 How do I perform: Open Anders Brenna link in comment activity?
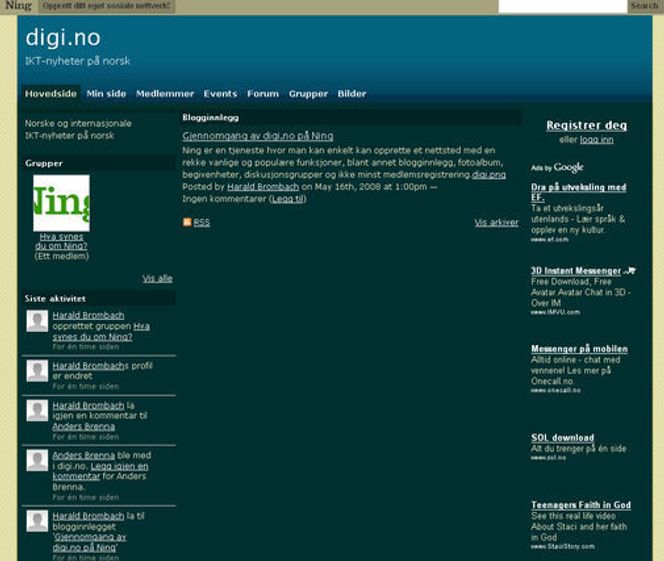(x=84, y=426)
